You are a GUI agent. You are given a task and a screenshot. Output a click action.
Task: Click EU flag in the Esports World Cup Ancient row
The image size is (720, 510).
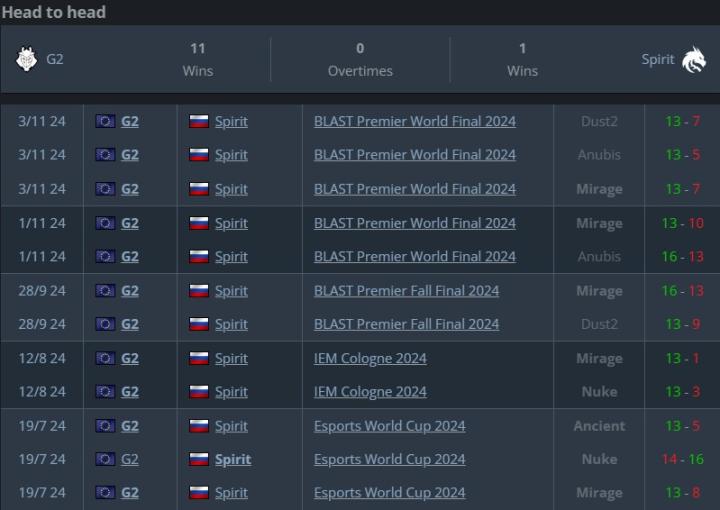point(105,426)
